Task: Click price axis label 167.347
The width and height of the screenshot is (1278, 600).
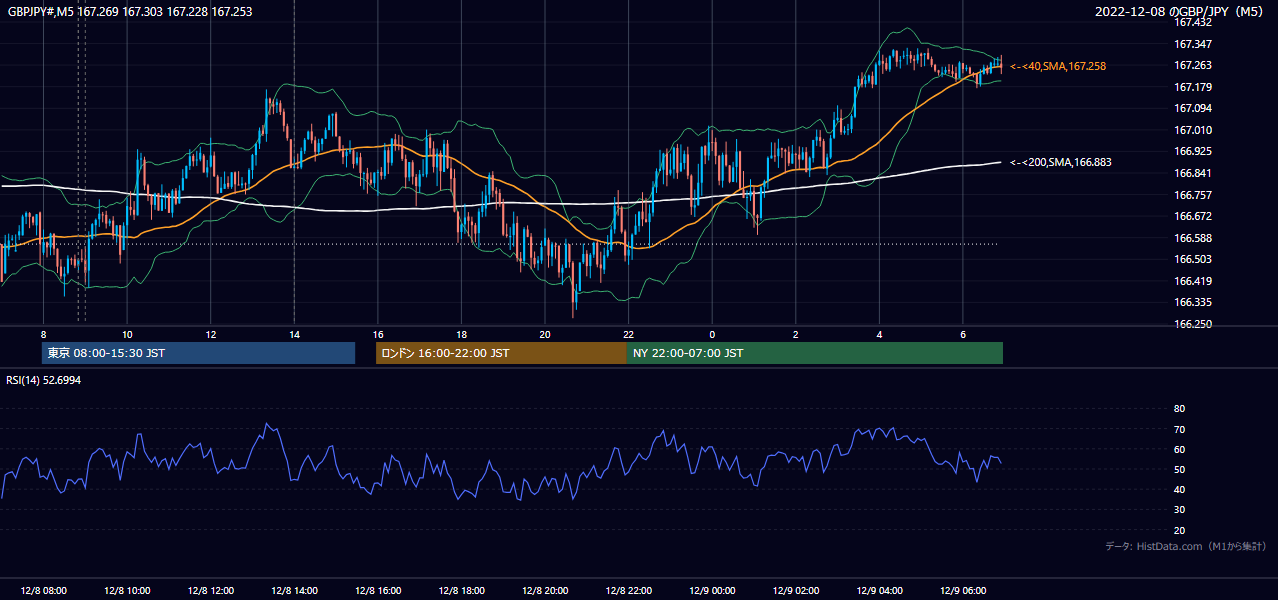Action: coord(1193,44)
